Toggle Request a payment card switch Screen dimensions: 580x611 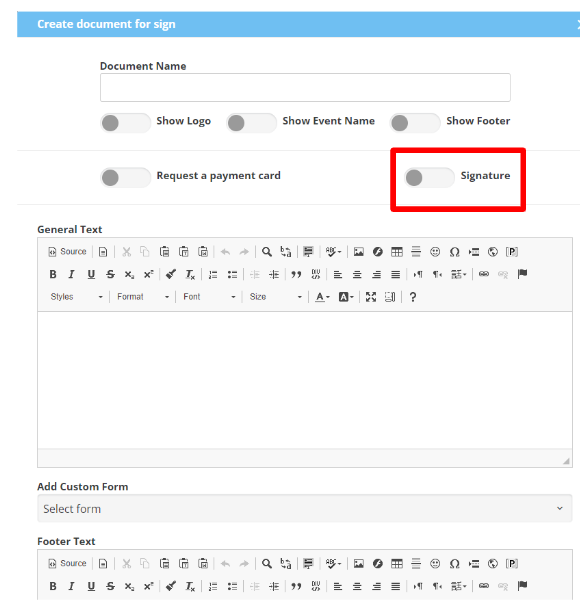[x=126, y=178]
